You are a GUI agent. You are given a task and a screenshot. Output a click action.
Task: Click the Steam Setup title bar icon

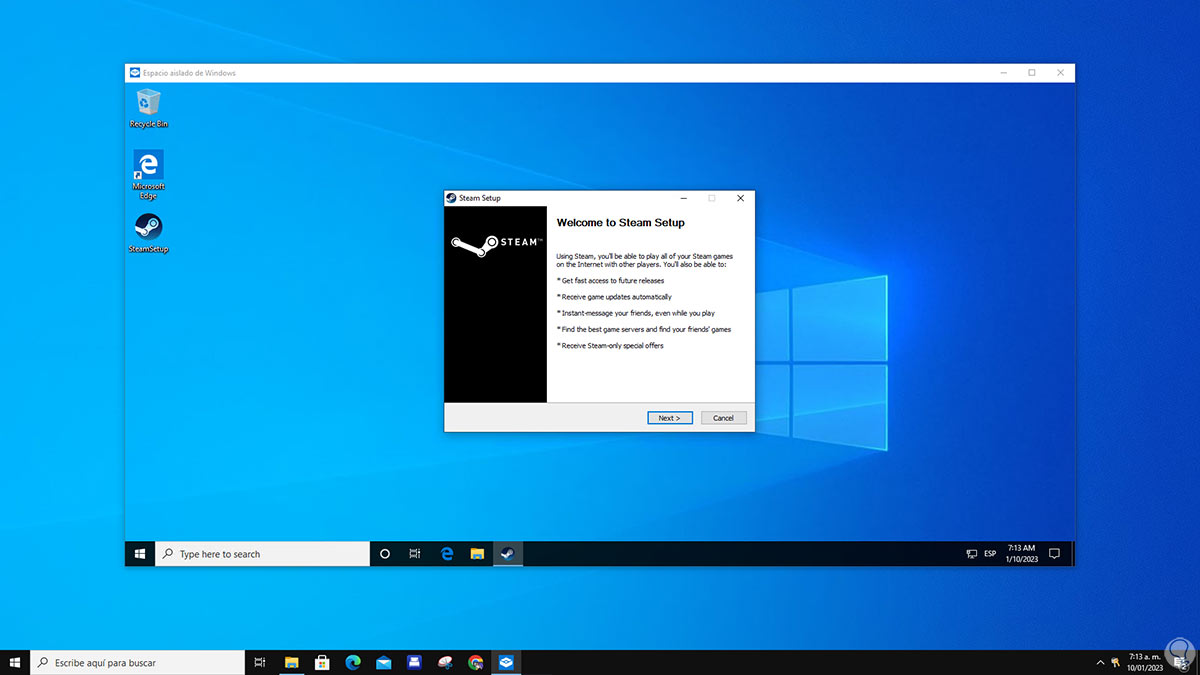(451, 198)
